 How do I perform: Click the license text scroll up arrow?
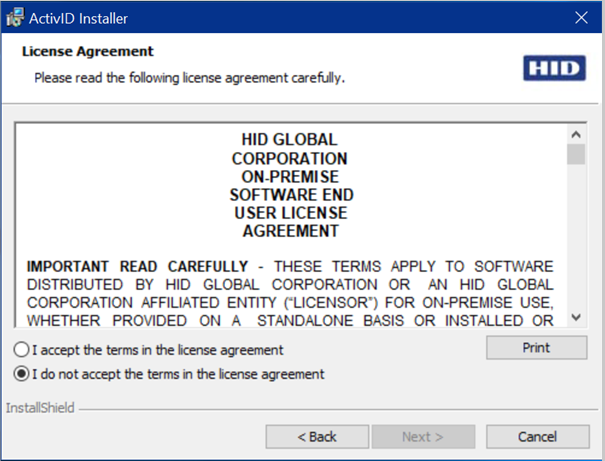pos(576,135)
